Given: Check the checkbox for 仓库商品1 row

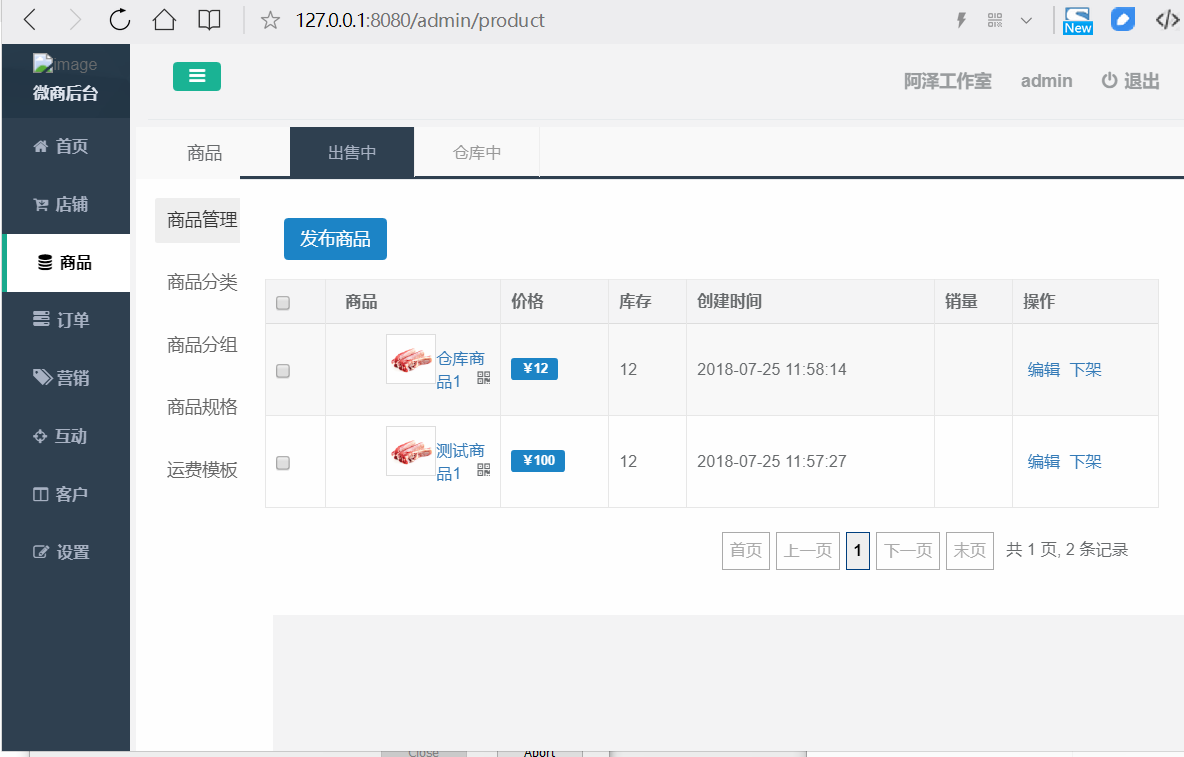Looking at the screenshot, I should pyautogui.click(x=283, y=371).
